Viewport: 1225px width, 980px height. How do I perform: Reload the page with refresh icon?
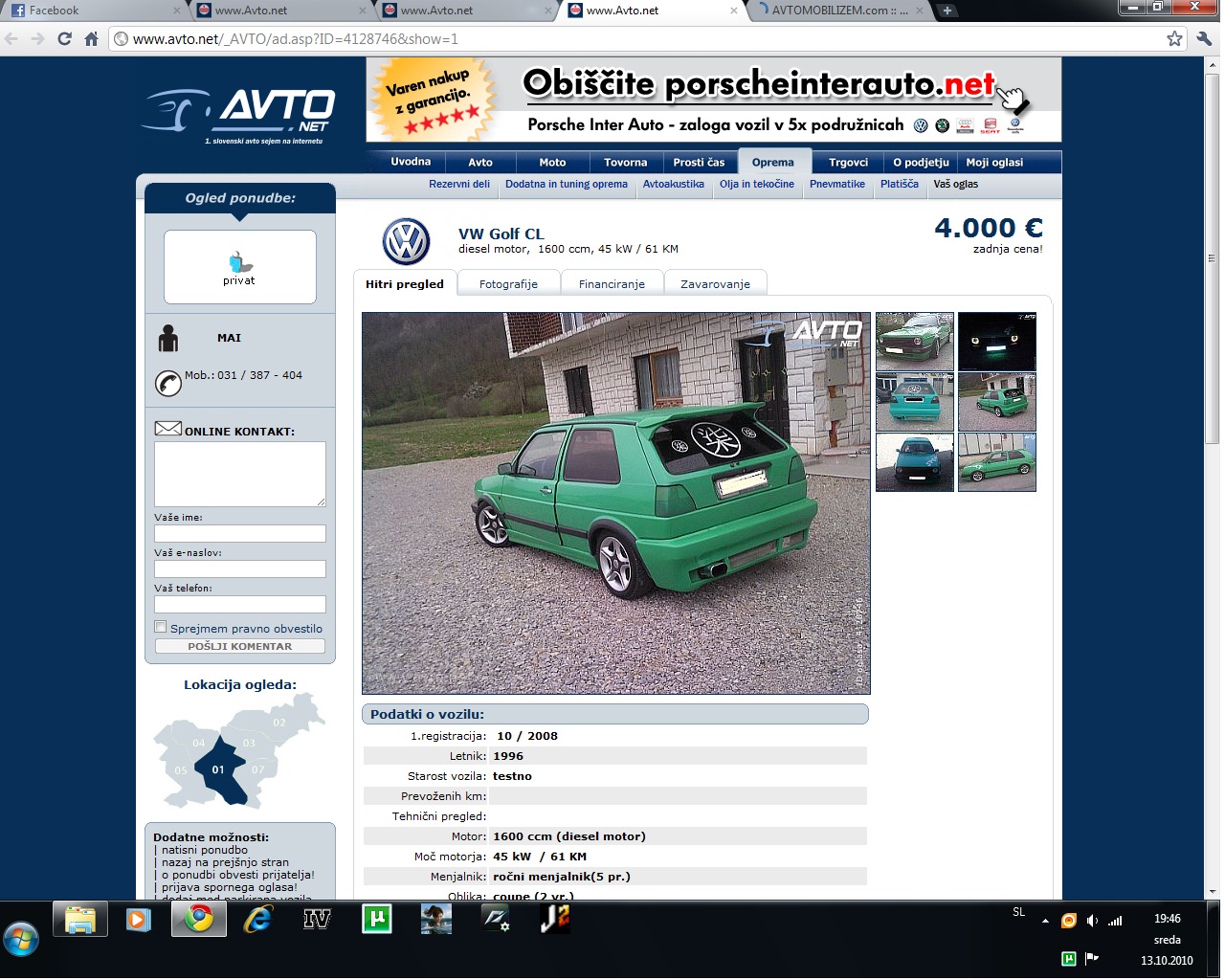(x=64, y=39)
